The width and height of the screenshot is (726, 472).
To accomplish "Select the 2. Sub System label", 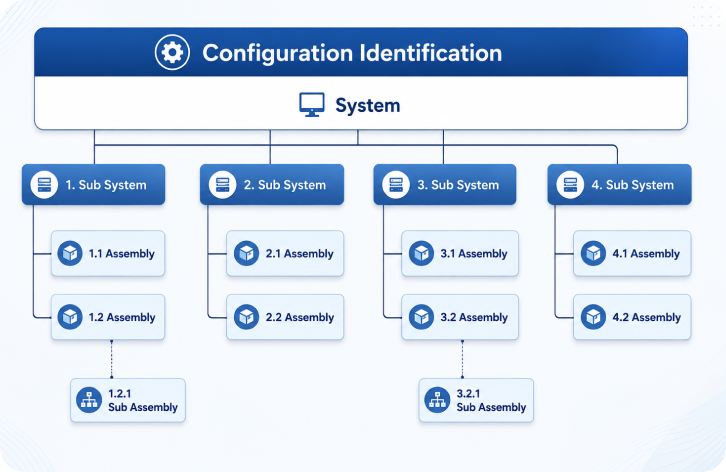I will [285, 185].
